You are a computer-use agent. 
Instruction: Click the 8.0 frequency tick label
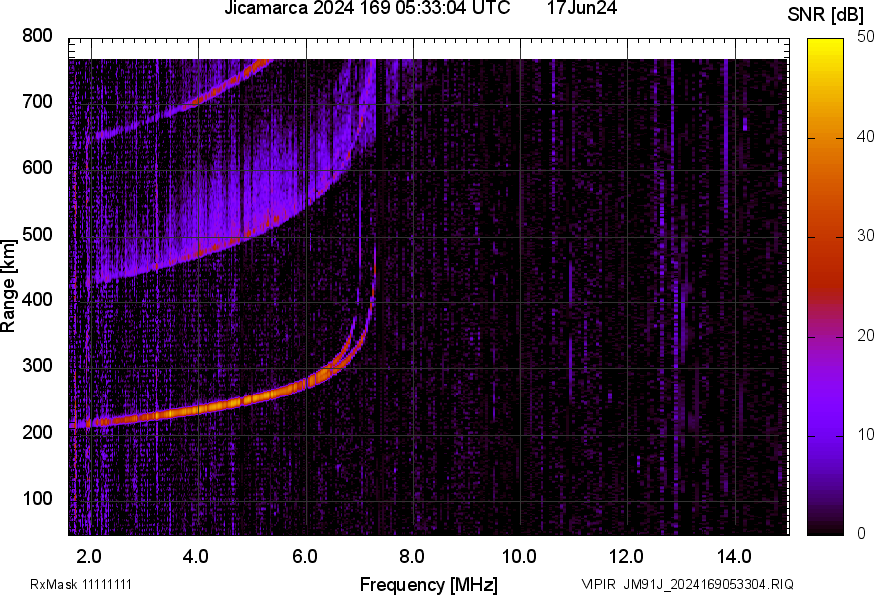click(x=411, y=557)
